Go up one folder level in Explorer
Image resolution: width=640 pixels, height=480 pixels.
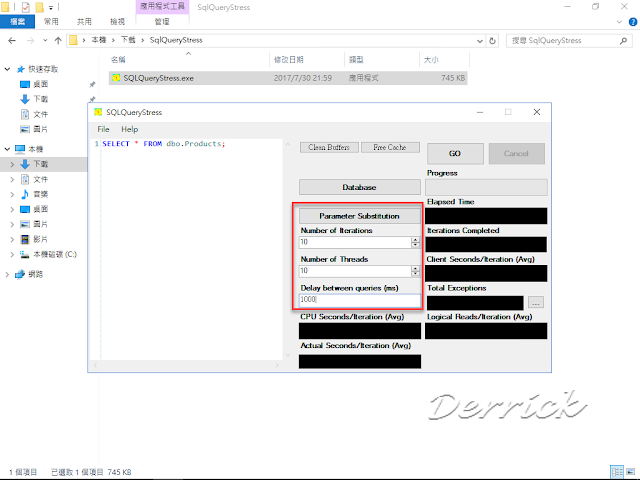coord(58,40)
